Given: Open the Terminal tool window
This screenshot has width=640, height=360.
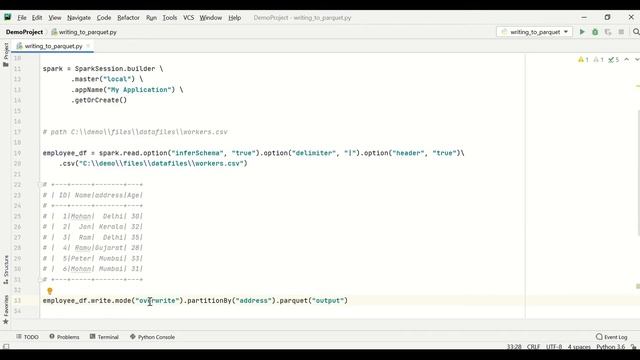Looking at the screenshot, I should (x=104, y=337).
